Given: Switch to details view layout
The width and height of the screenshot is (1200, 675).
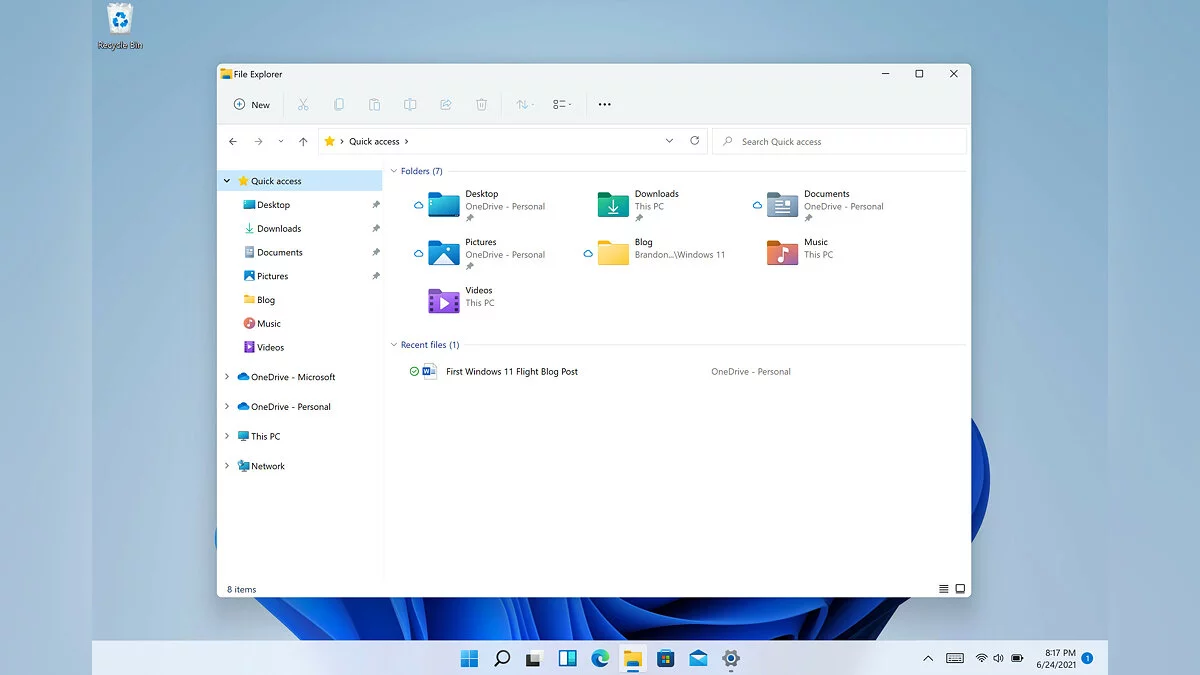Looking at the screenshot, I should coord(943,589).
